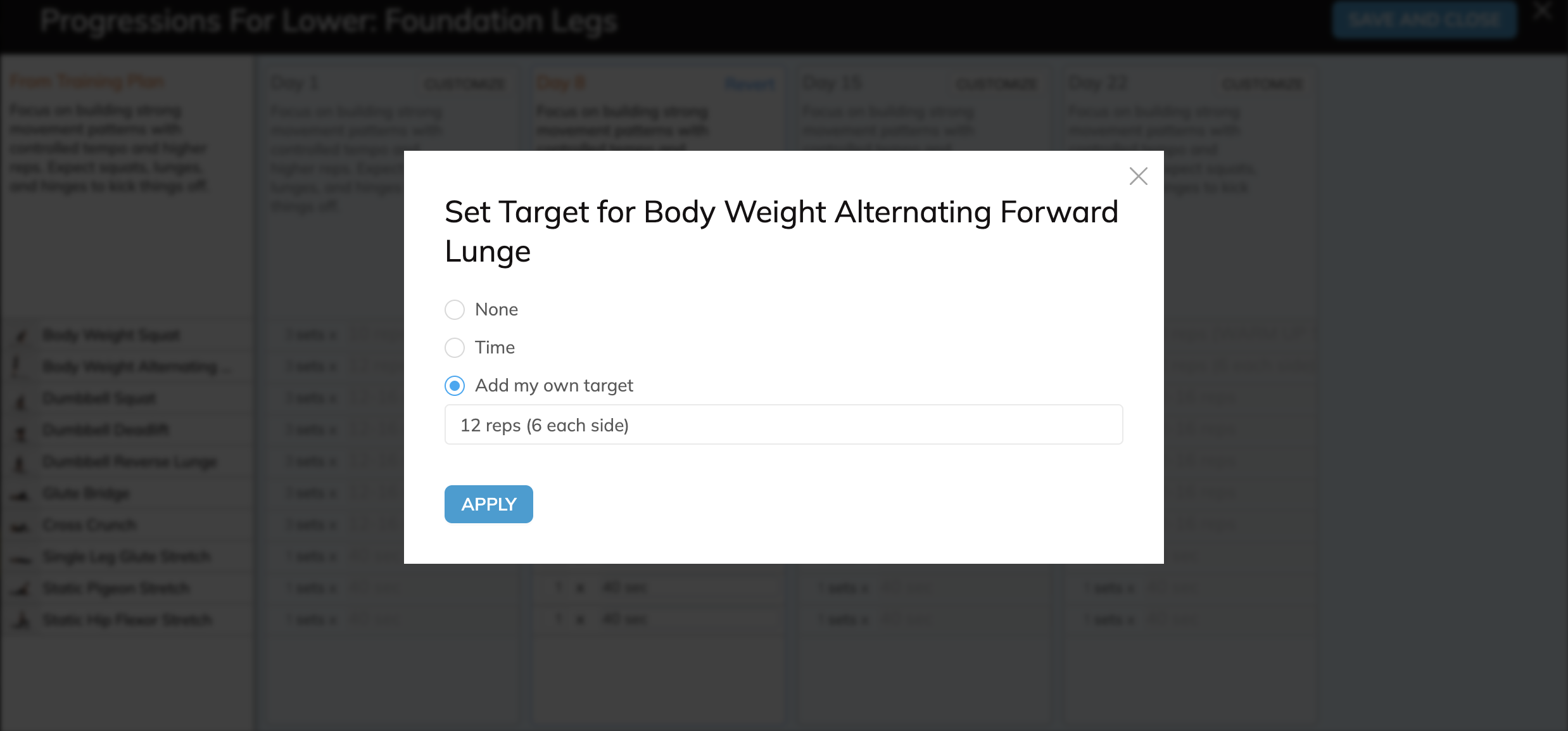
Task: Click the Cross Crunch exercise icon
Action: point(22,526)
